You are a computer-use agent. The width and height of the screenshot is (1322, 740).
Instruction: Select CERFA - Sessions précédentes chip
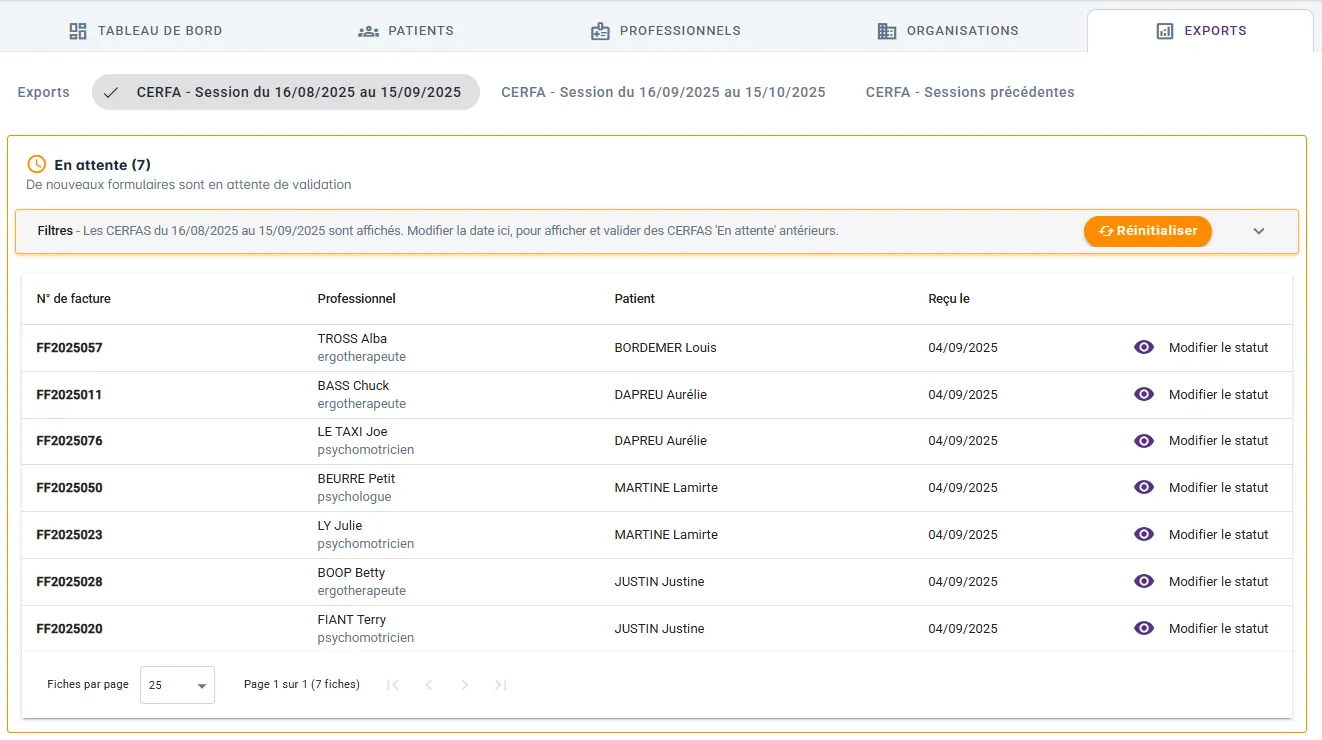coord(969,92)
